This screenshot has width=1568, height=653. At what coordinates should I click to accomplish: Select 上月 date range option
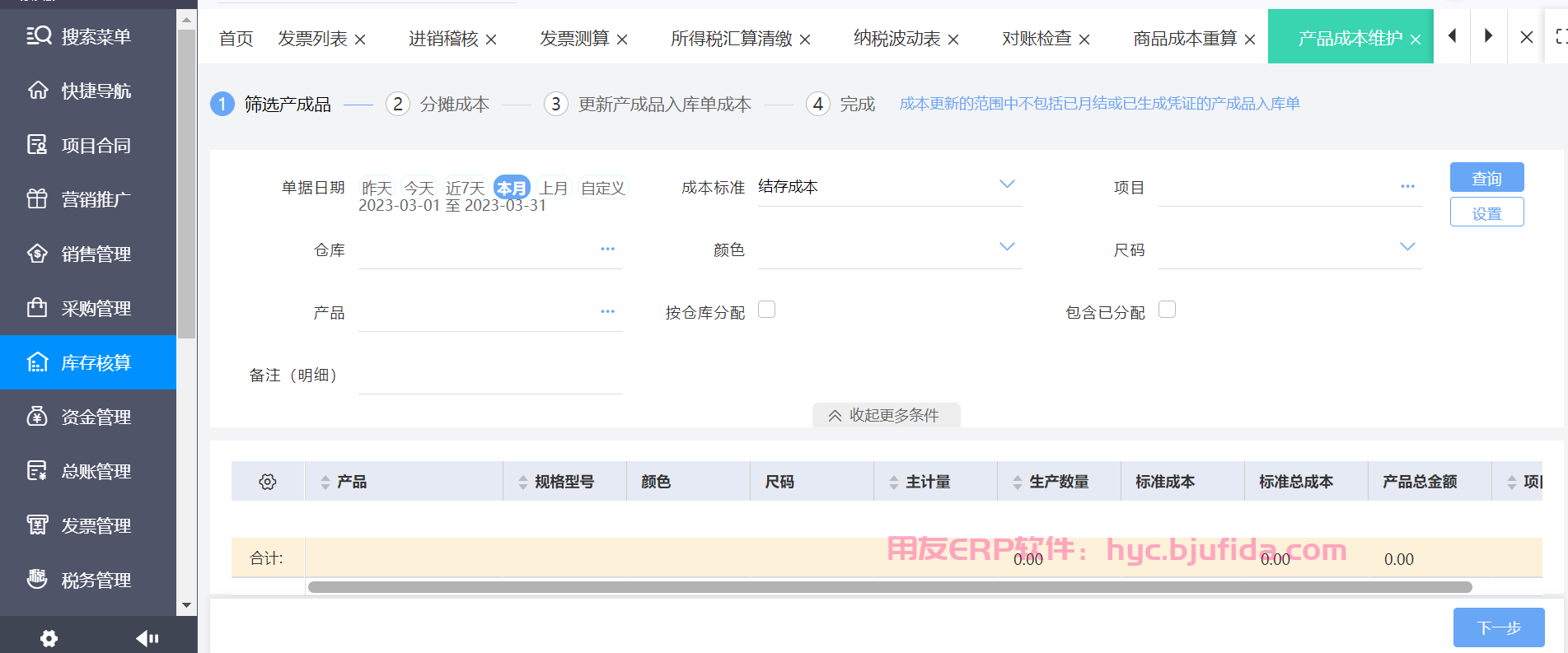click(x=553, y=188)
